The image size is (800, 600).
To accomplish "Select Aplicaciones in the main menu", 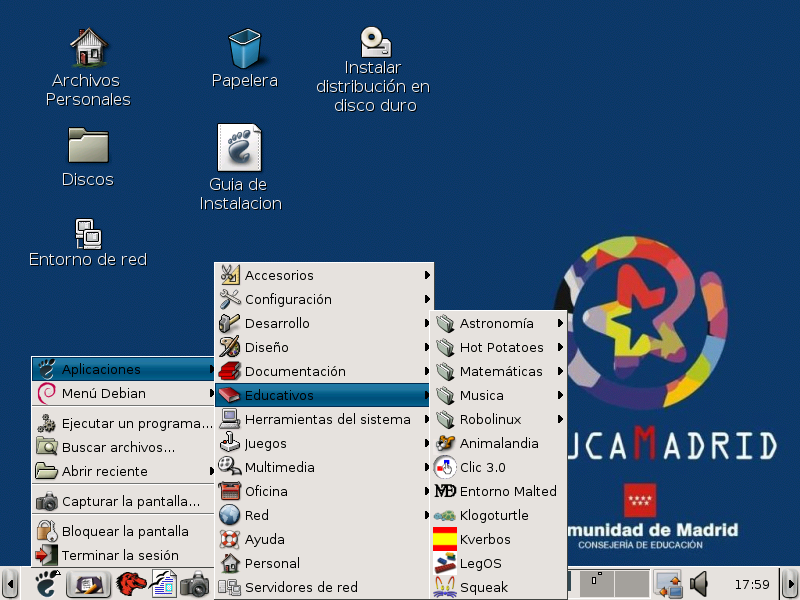I will (123, 369).
